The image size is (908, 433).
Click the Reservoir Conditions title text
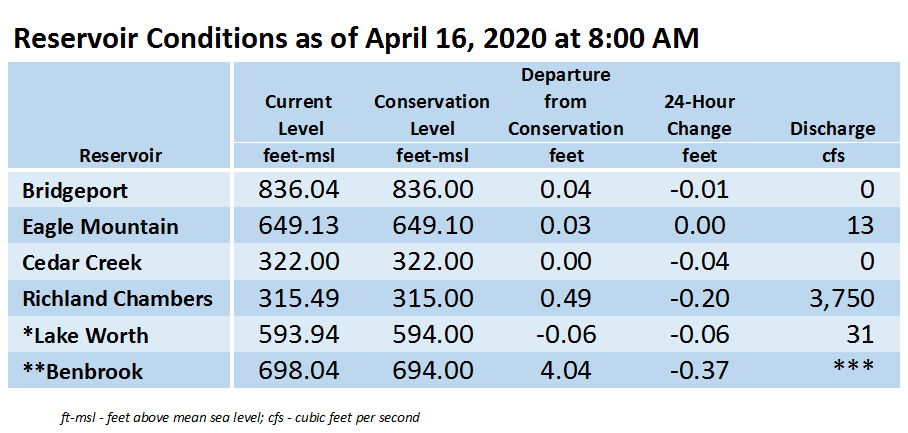pyautogui.click(x=356, y=39)
